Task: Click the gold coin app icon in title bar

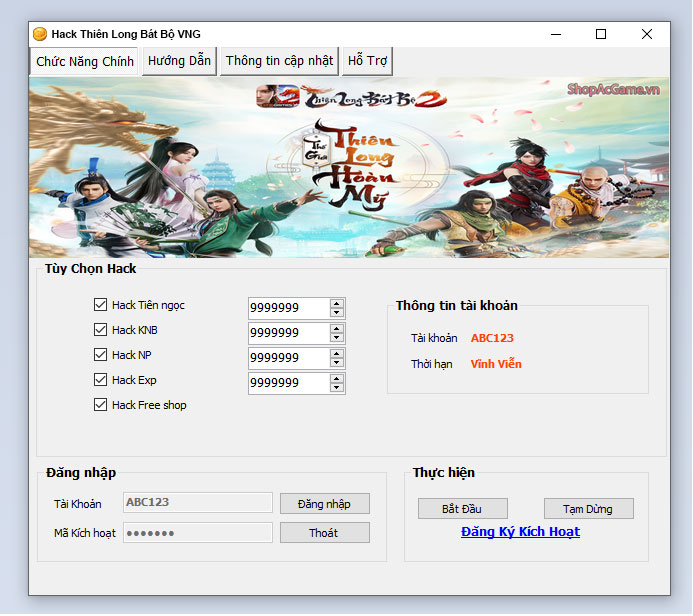Action: tap(40, 34)
